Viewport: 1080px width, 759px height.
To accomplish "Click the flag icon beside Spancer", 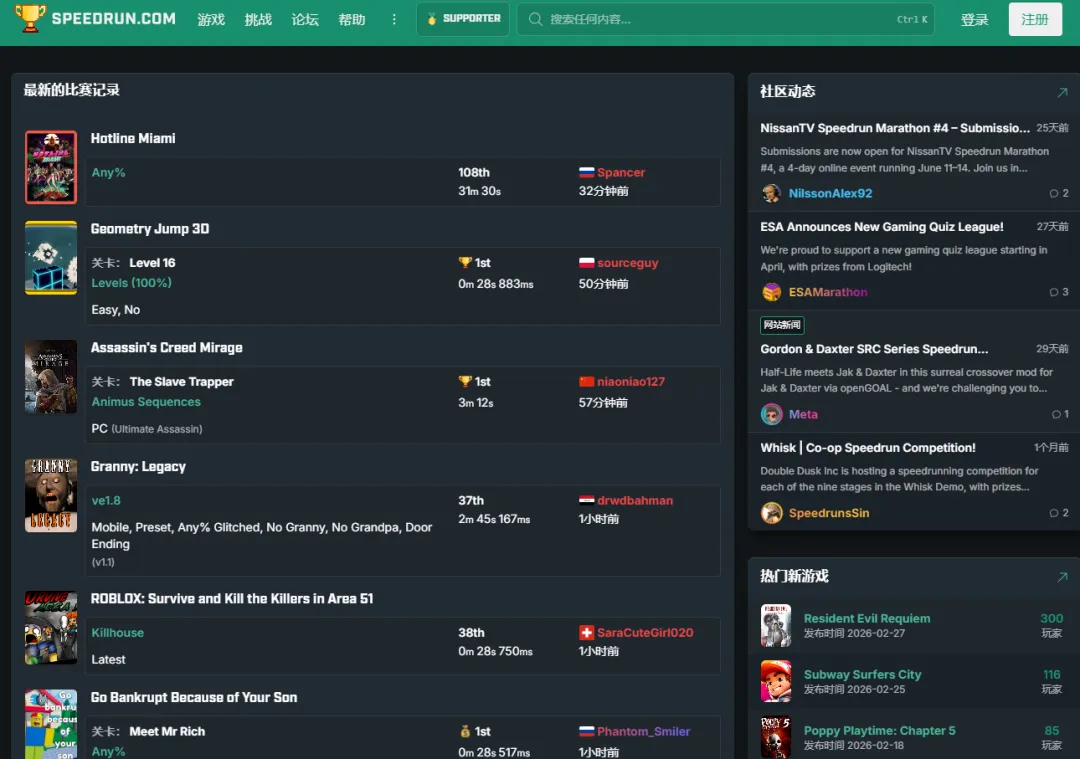I will [586, 172].
